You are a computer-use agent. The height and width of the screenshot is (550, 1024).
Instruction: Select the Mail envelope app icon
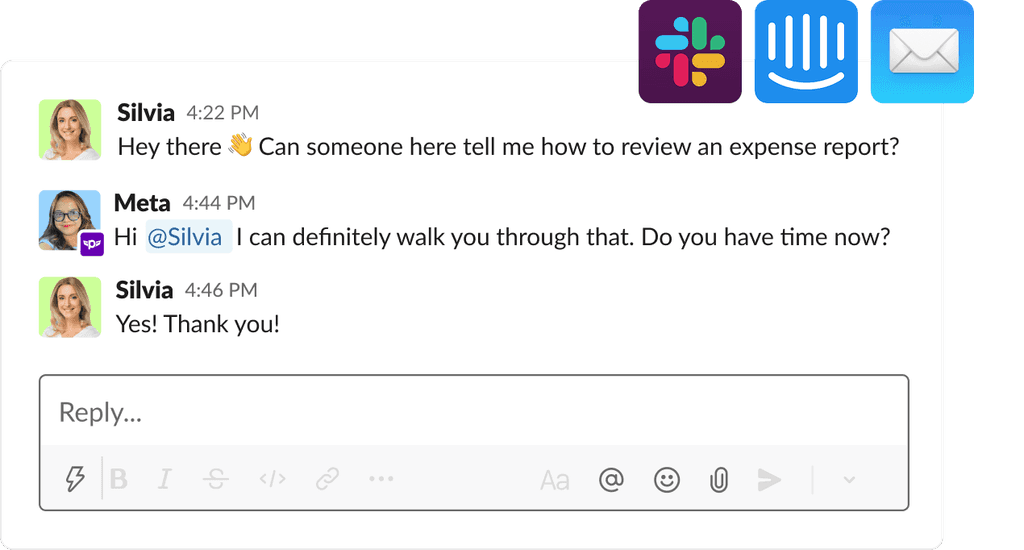tap(922, 52)
